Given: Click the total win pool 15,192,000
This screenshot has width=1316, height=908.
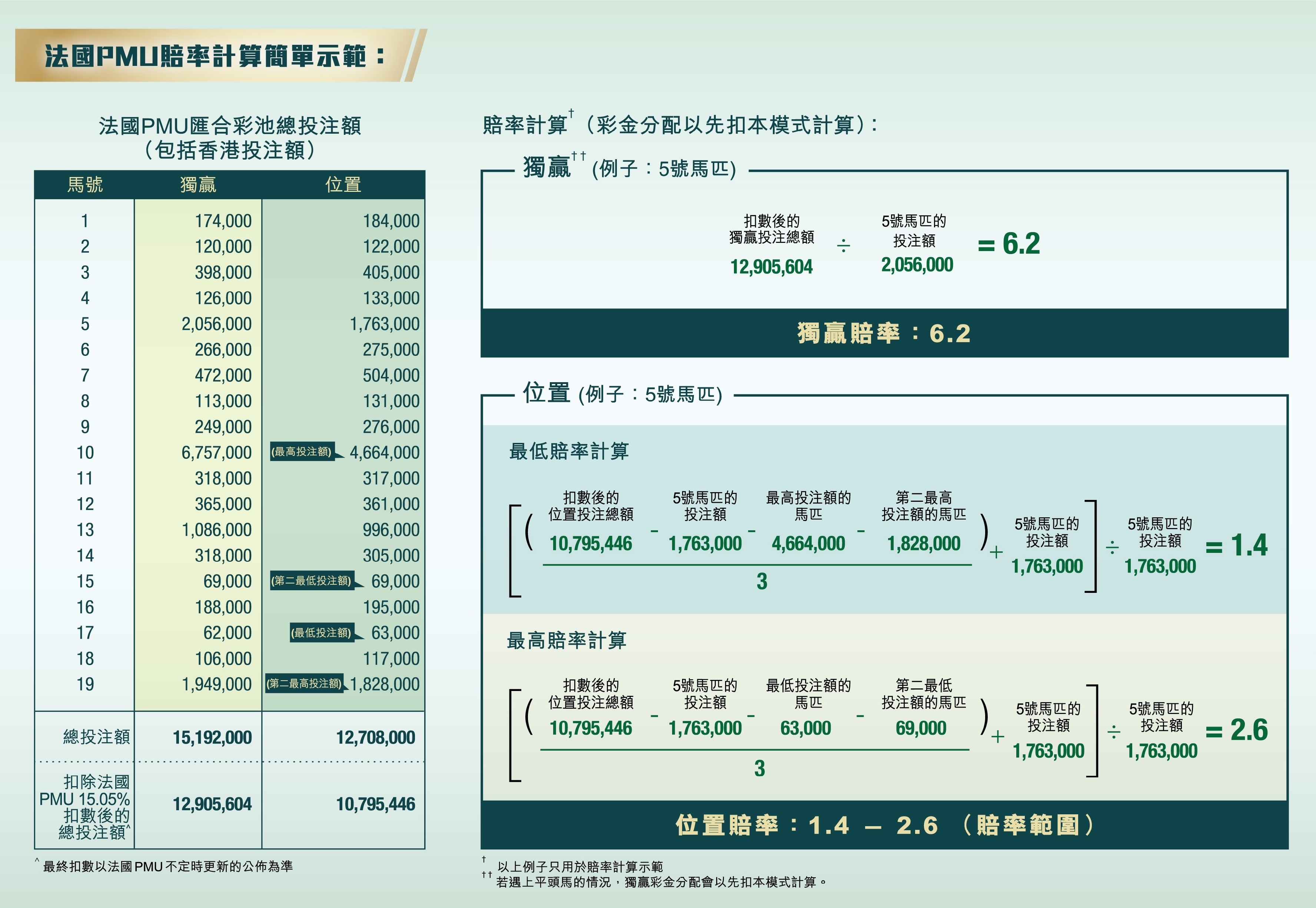Looking at the screenshot, I should tap(212, 737).
